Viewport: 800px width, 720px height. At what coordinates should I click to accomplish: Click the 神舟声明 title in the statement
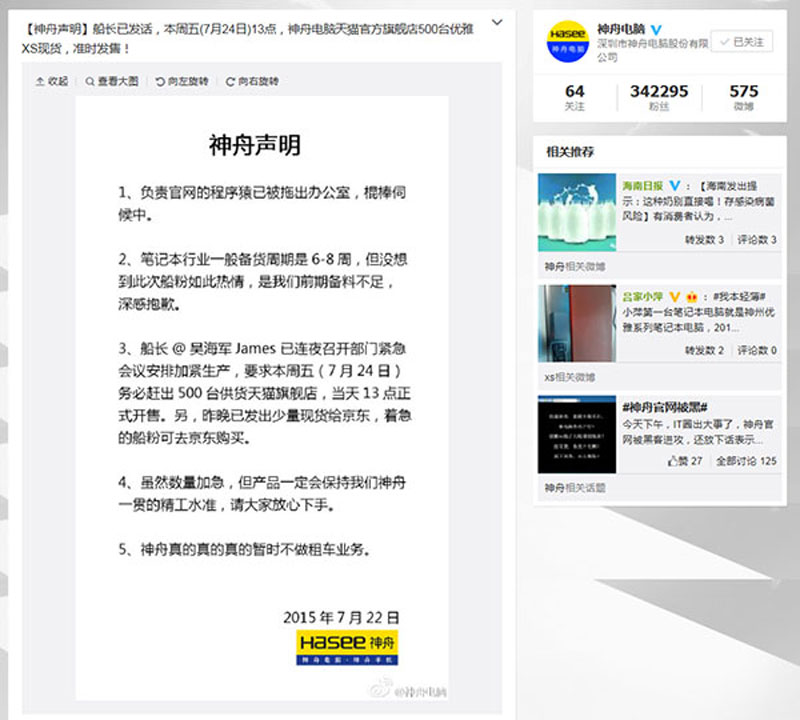tap(255, 145)
